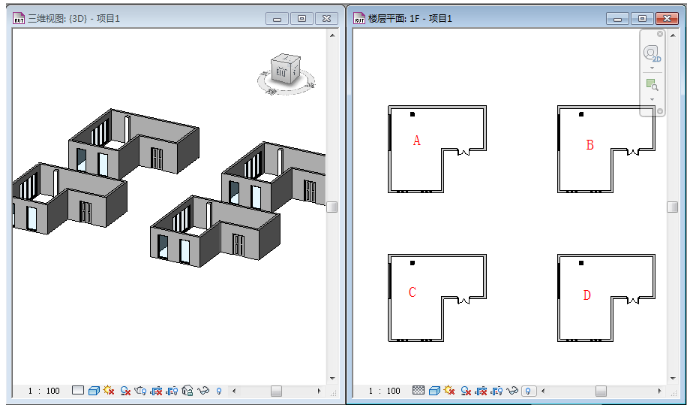The height and width of the screenshot is (413, 694).
Task: Expand the Zoom options arrow on the navigation bar
Action: 652,99
